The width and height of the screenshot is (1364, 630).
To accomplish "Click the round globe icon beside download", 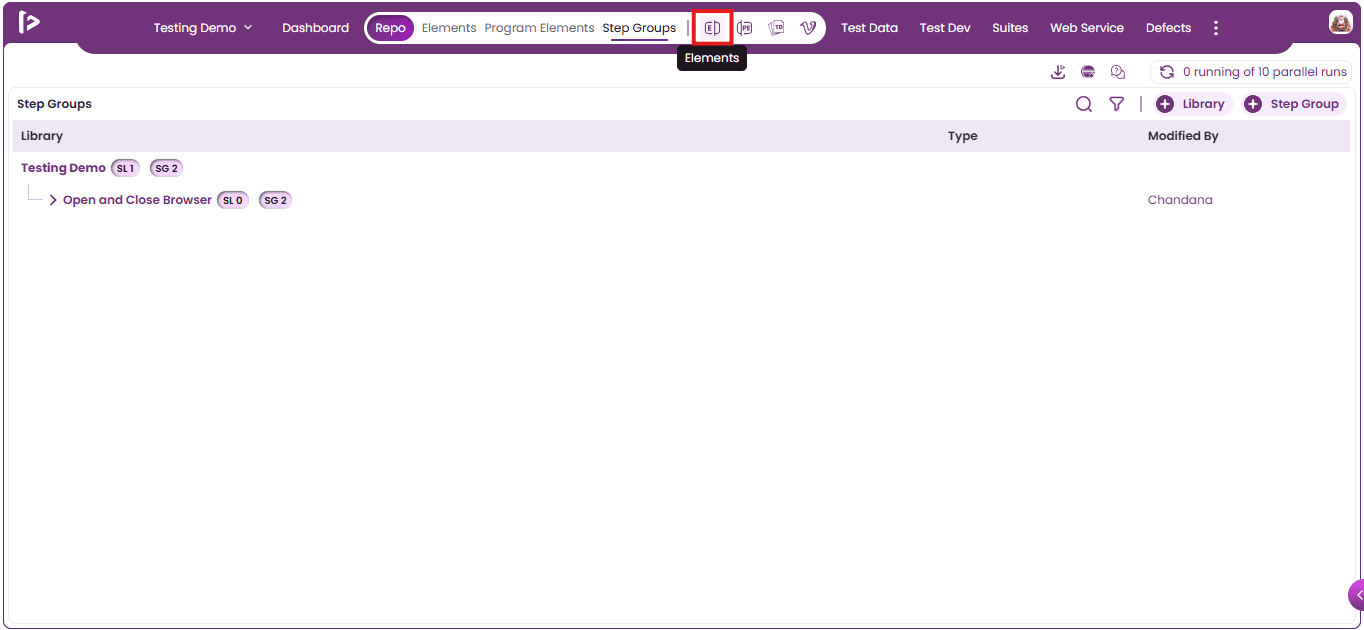I will (x=1088, y=72).
